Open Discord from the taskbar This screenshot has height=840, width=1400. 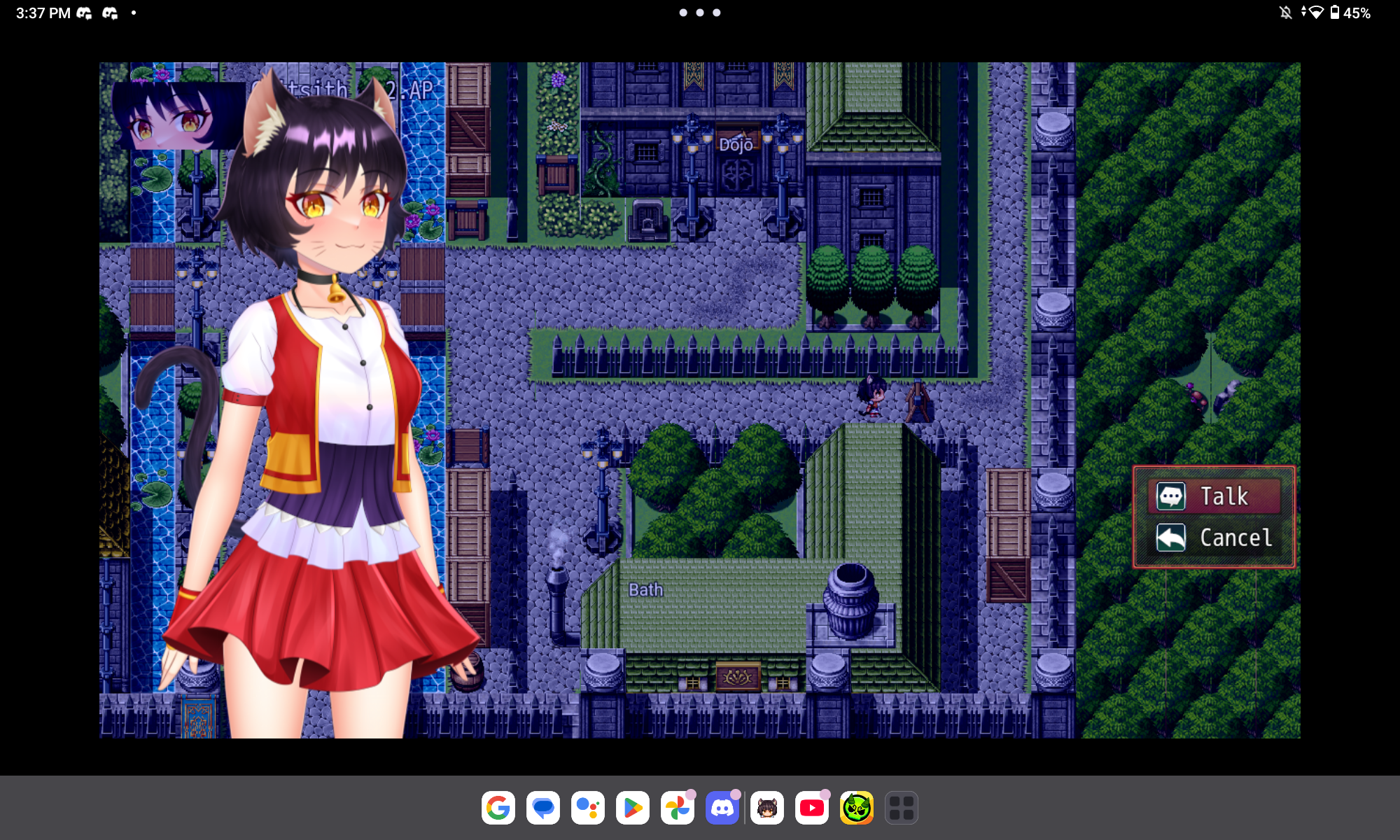(722, 808)
